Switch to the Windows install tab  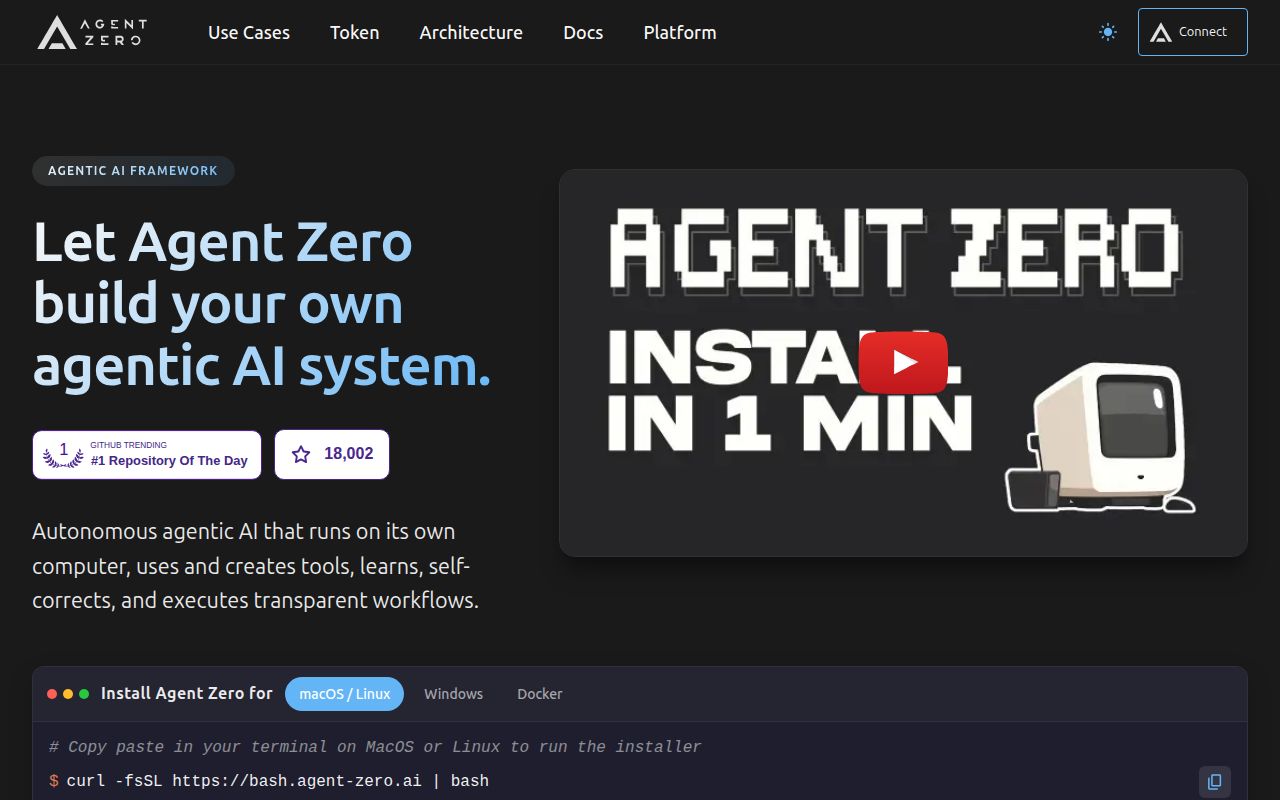click(453, 694)
